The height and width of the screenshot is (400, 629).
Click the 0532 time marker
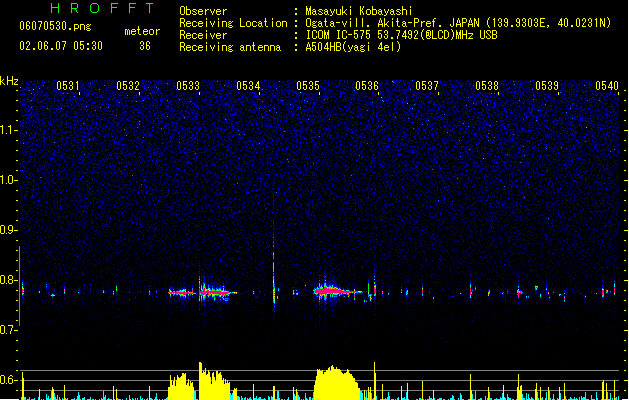[x=128, y=86]
